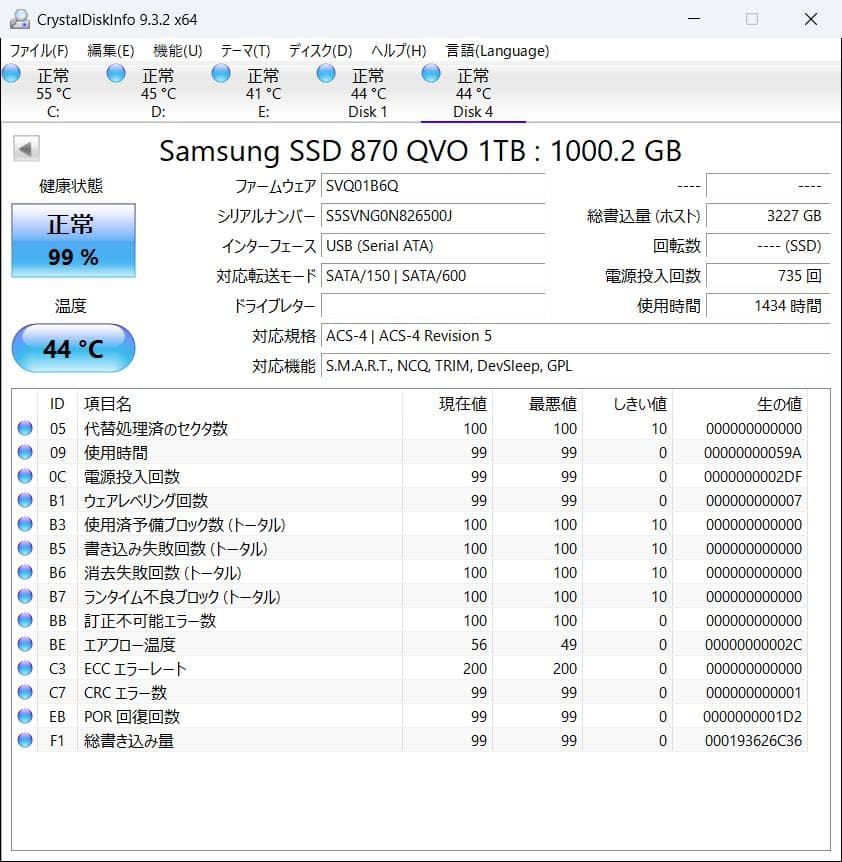The height and width of the screenshot is (862, 842).
Task: Click the serial number field S5SVNG0N826500J
Action: (433, 215)
